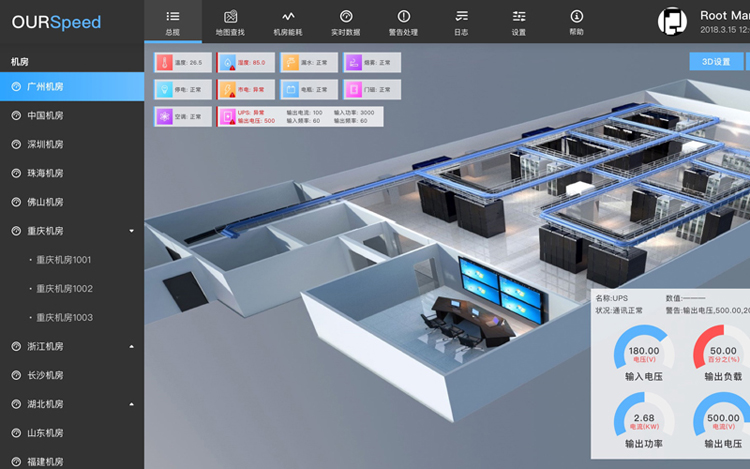This screenshot has width=750, height=469.
Task: Open the 地图查找 map search icon
Action: click(230, 17)
